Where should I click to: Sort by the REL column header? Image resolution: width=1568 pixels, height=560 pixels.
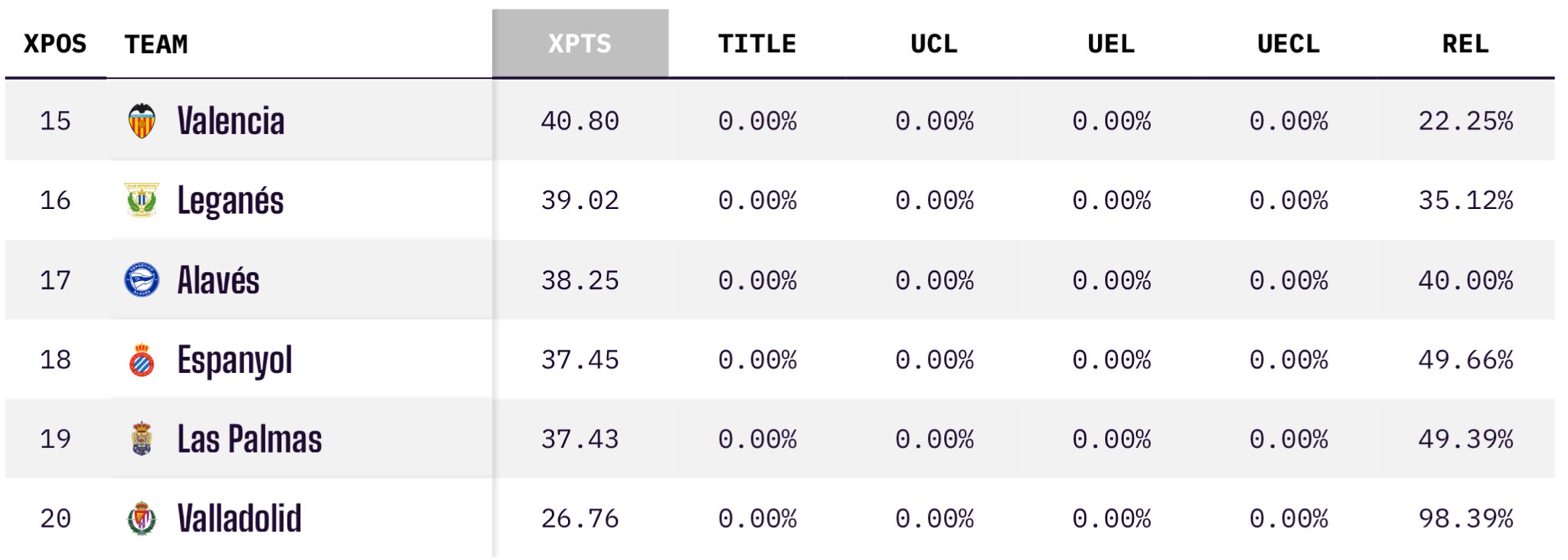point(1465,44)
